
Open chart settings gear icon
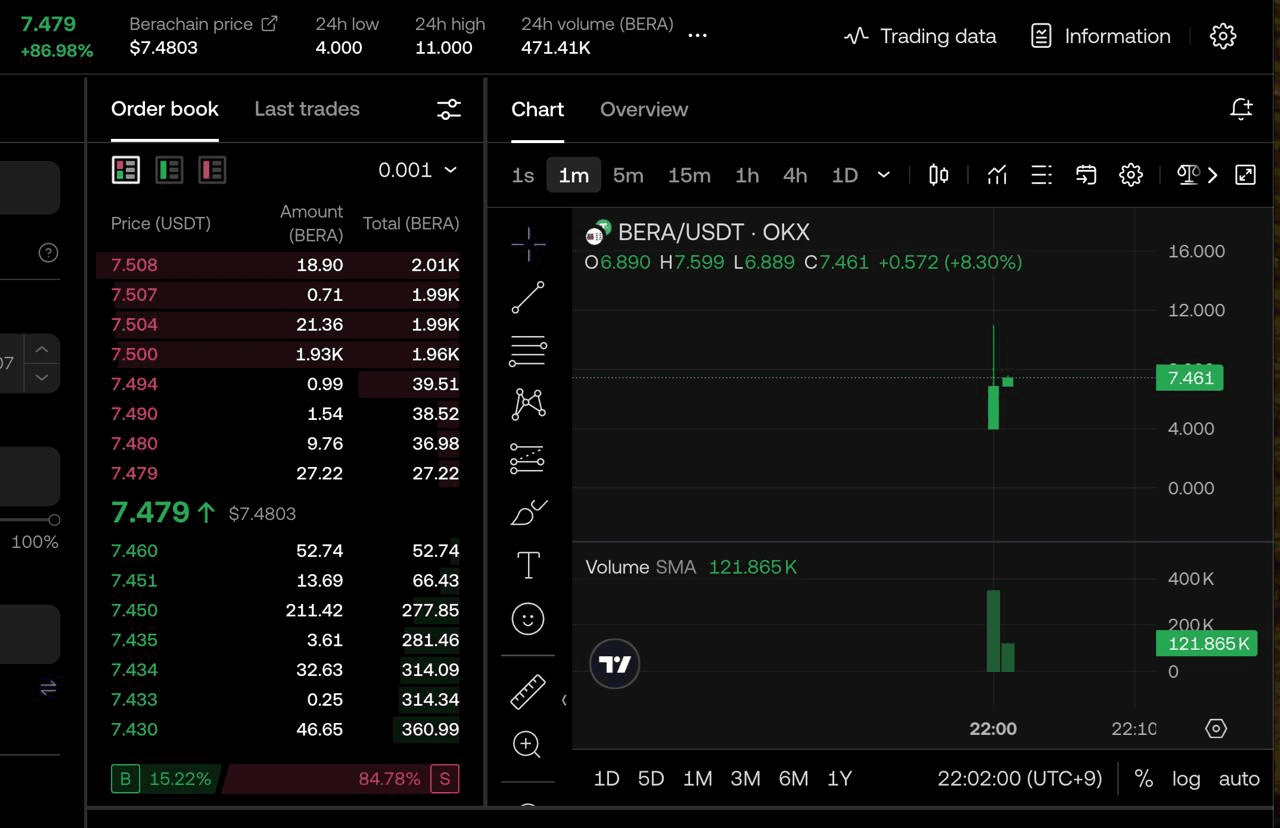point(1131,175)
